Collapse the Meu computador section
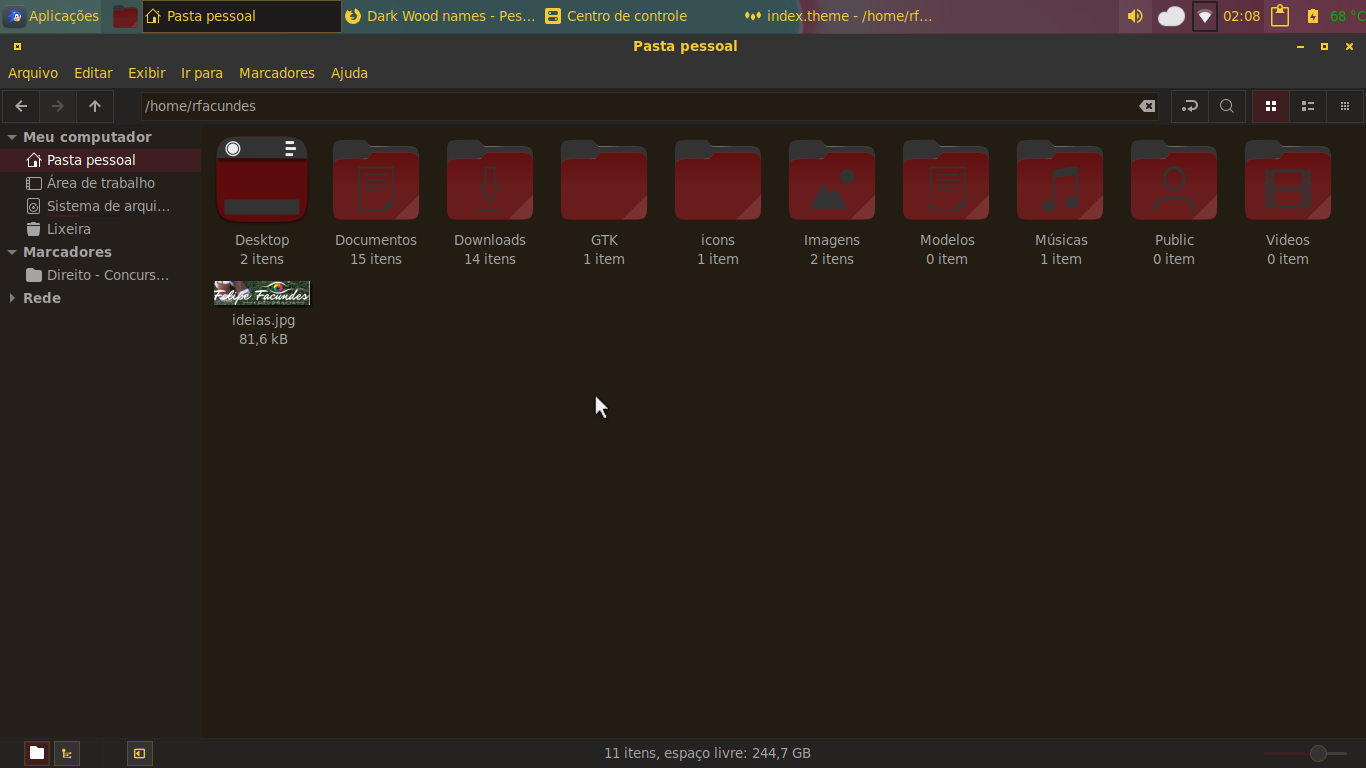This screenshot has width=1366, height=768. click(x=12, y=137)
